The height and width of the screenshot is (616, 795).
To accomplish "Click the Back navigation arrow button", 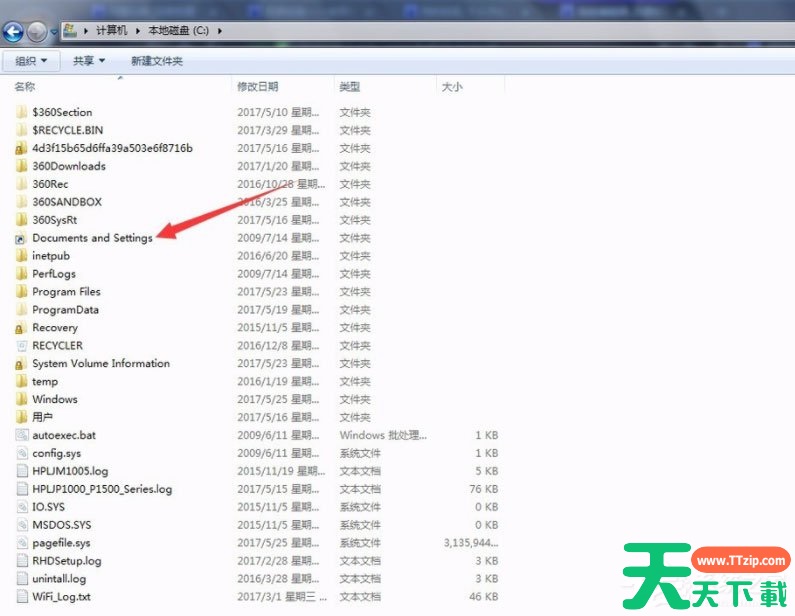I will [x=14, y=31].
